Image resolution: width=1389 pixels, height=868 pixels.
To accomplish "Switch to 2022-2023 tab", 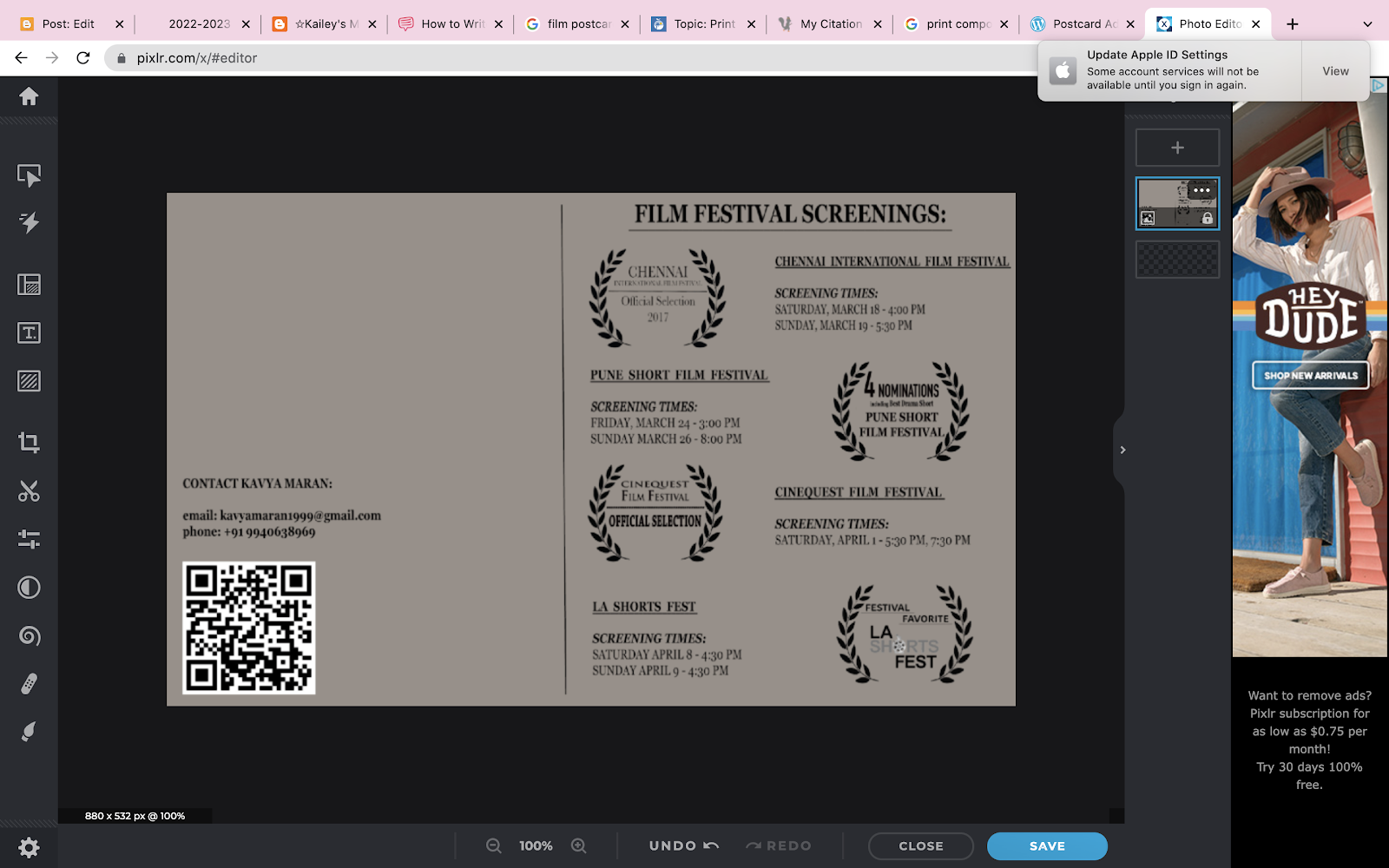I will coord(199,24).
